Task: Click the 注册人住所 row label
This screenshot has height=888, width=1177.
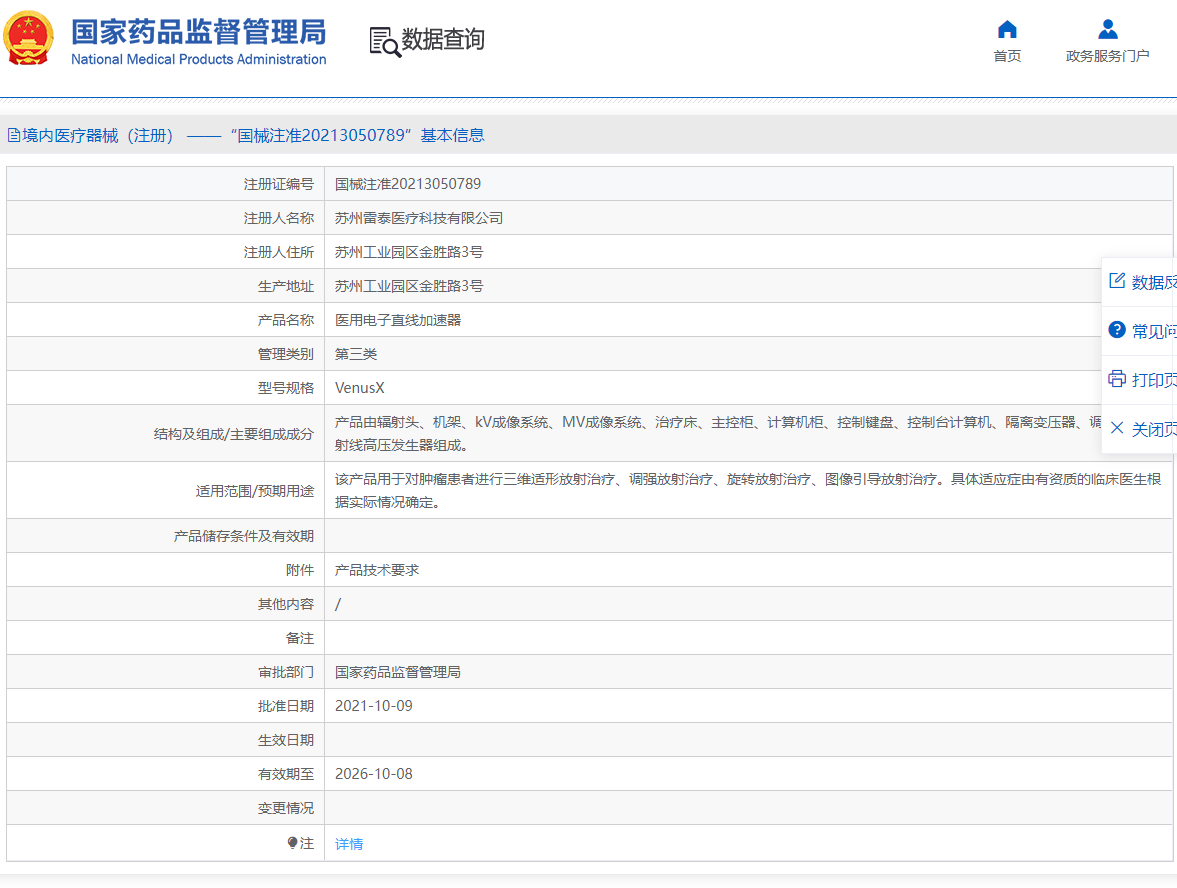Action: (278, 252)
